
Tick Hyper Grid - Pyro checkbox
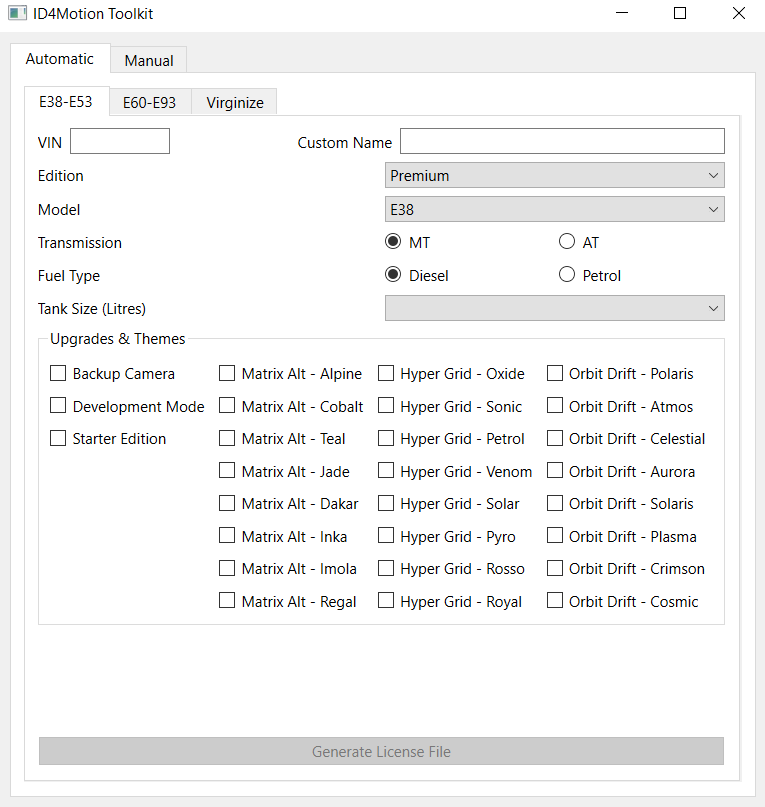pyautogui.click(x=386, y=535)
